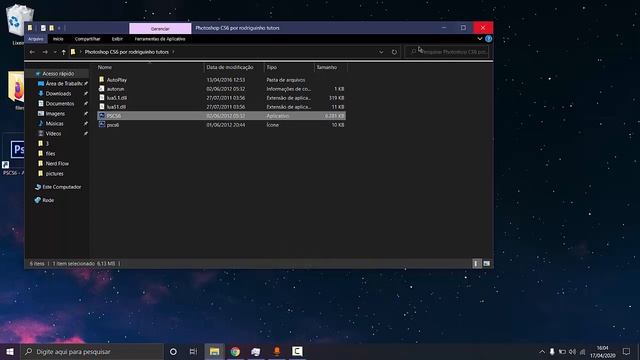Open Downloads in the sidebar
This screenshot has height=360, width=640.
point(58,93)
